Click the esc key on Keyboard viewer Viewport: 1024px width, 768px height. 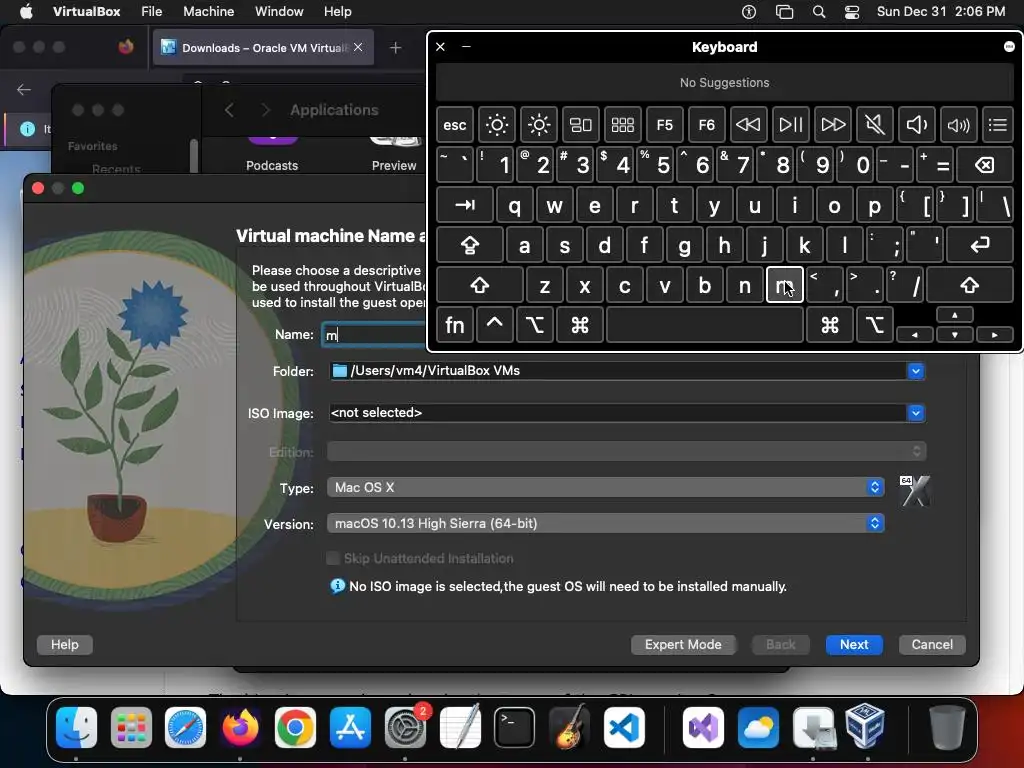click(x=455, y=125)
